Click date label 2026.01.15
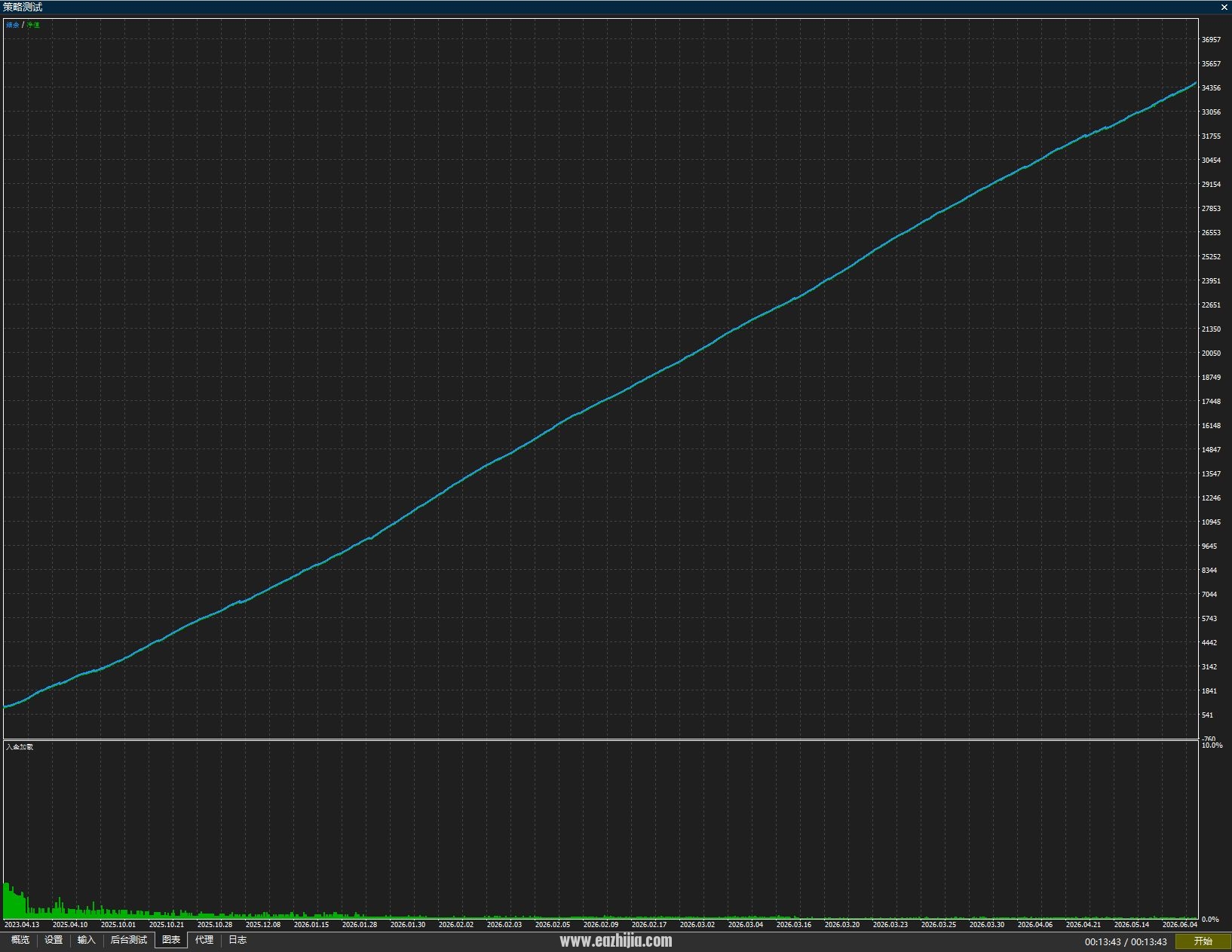Viewport: 1232px width, 952px height. 311,924
